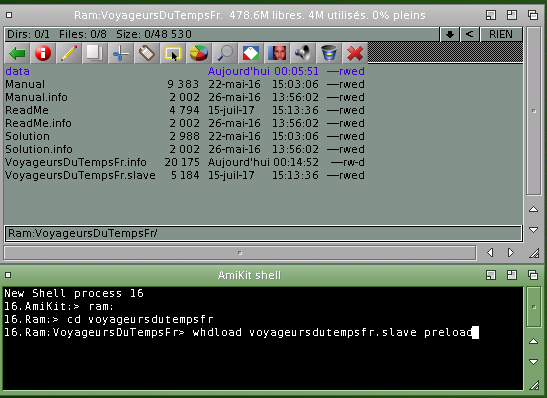Open the red information icon
The image size is (547, 398).
[x=43, y=53]
